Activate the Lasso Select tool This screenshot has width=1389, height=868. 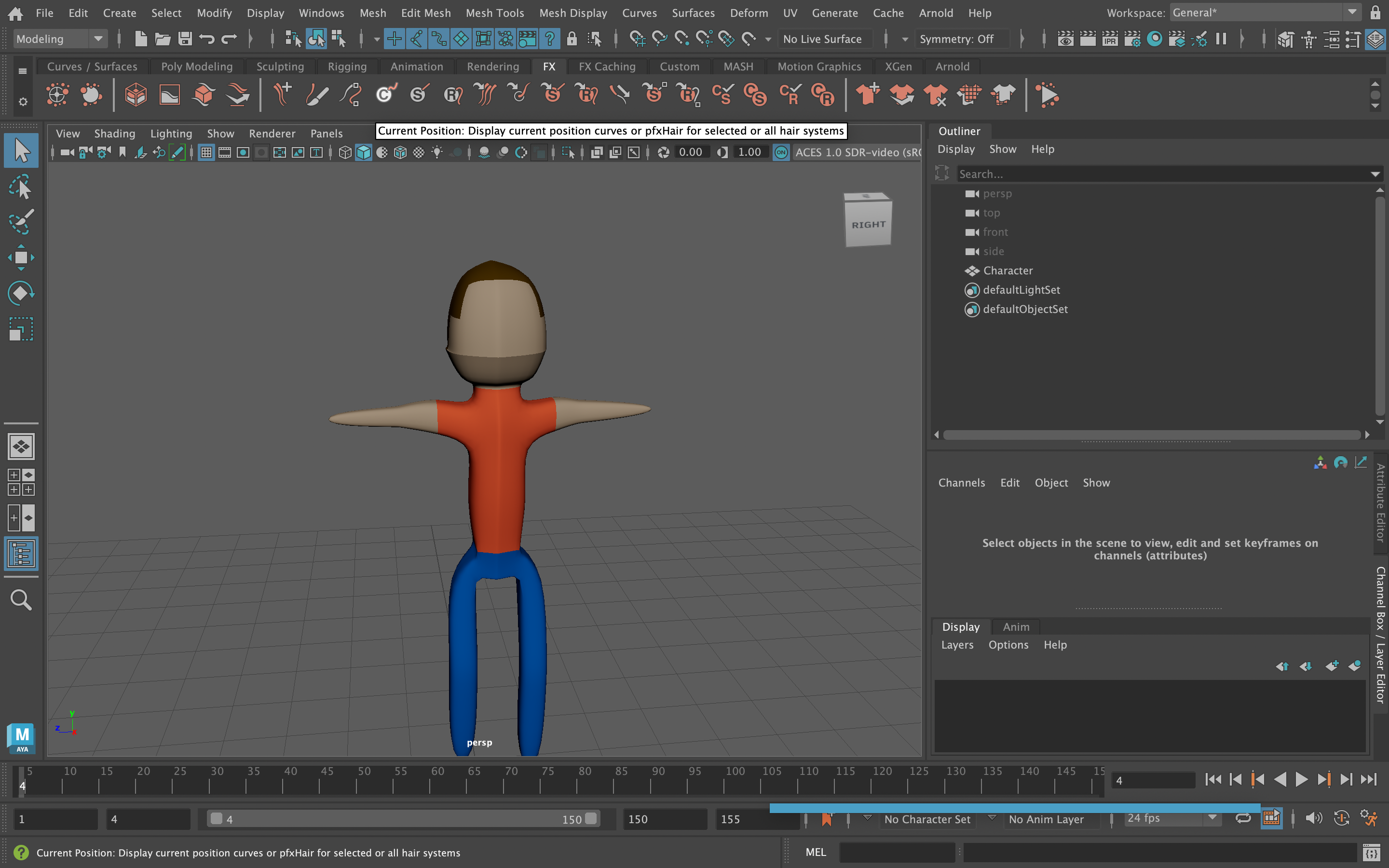pos(21,187)
